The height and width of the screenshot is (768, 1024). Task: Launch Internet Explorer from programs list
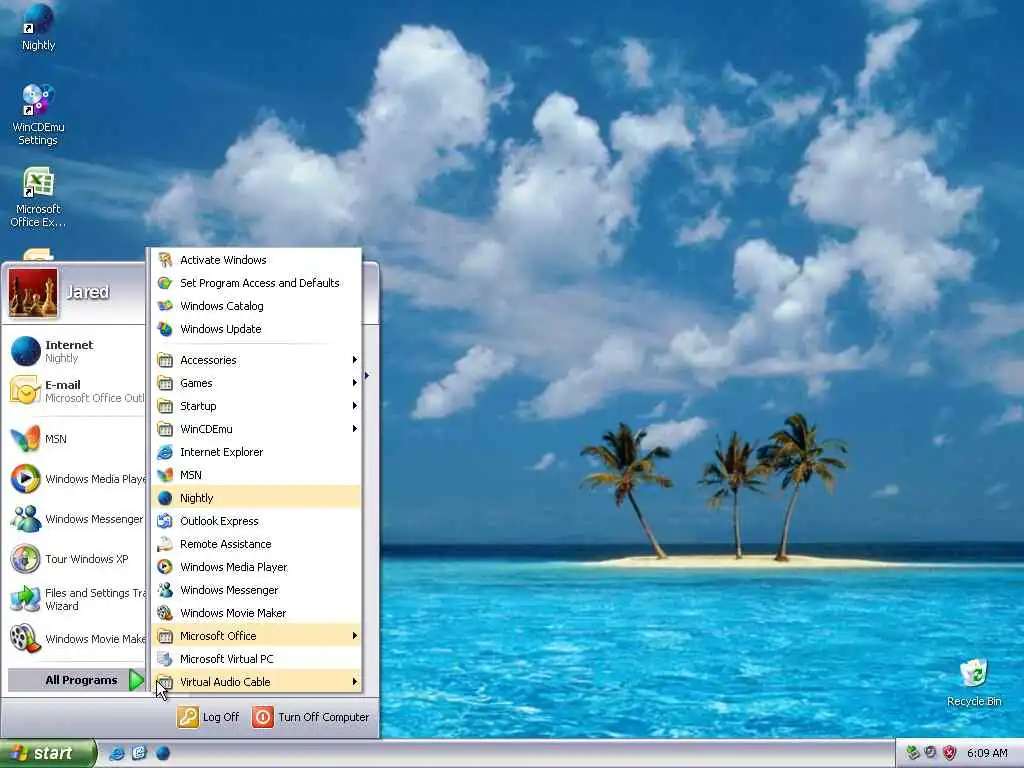pos(256,452)
